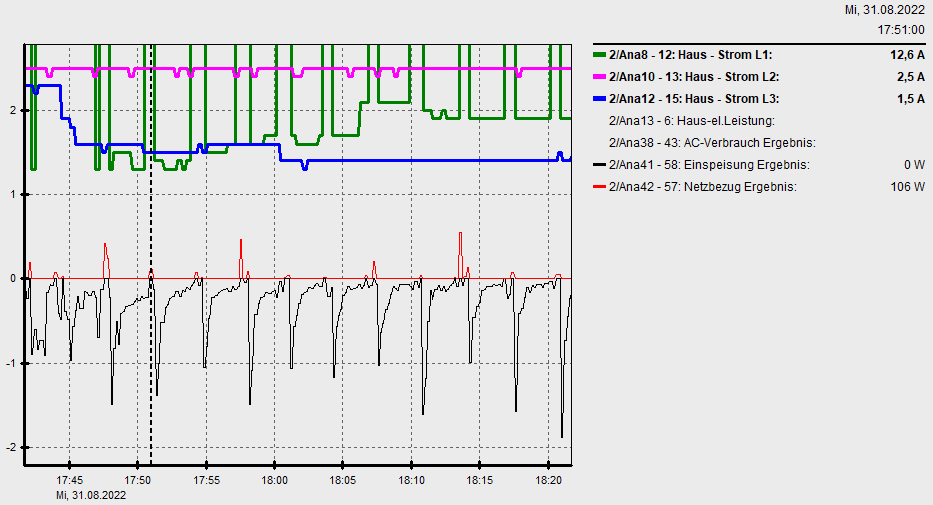Select the Haus - Strom L2 legend entry
This screenshot has width=933, height=505.
tap(694, 77)
